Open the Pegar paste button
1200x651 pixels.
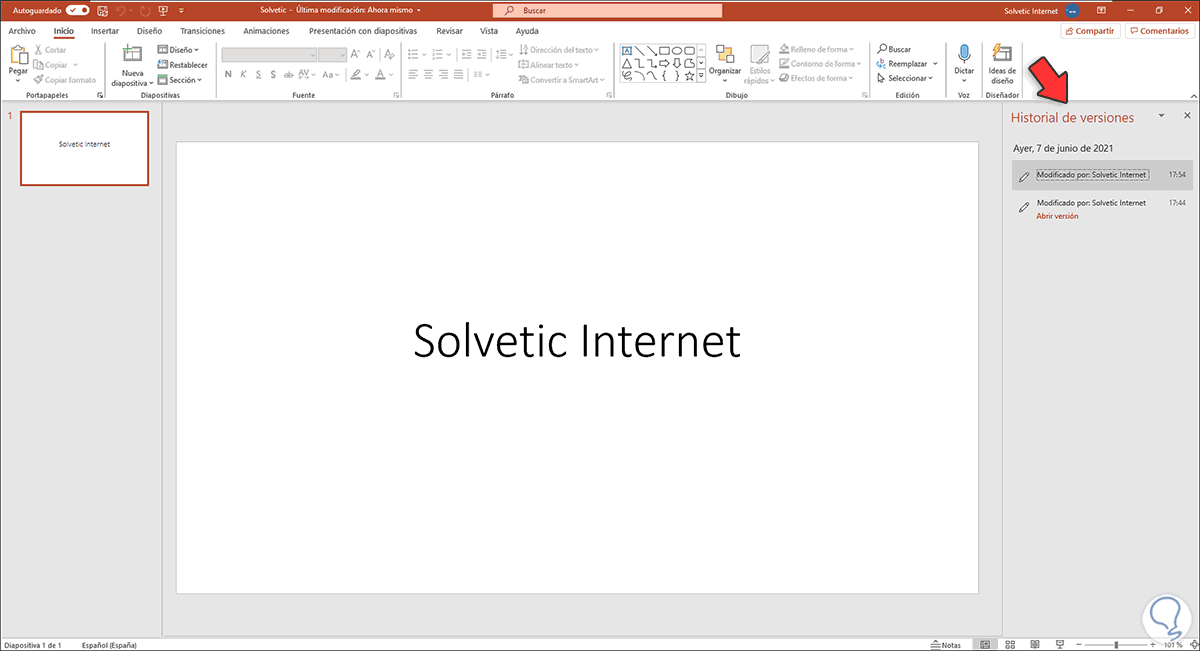(x=18, y=63)
